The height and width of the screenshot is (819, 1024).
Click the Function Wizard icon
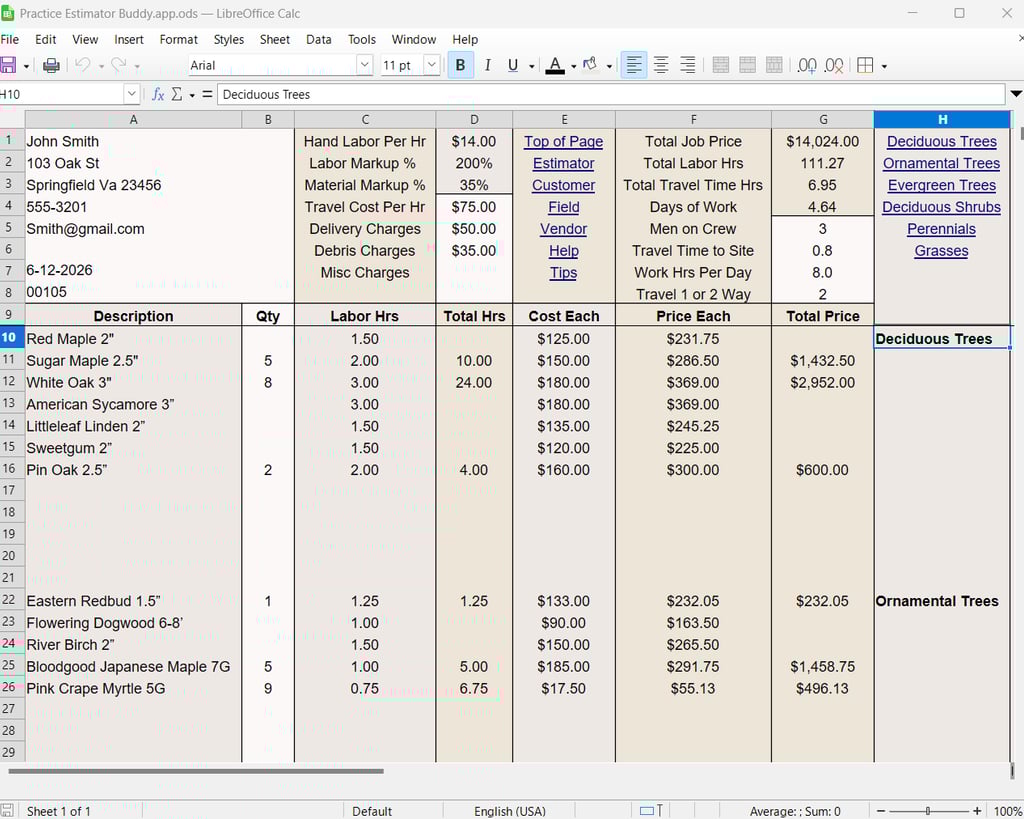pos(157,93)
